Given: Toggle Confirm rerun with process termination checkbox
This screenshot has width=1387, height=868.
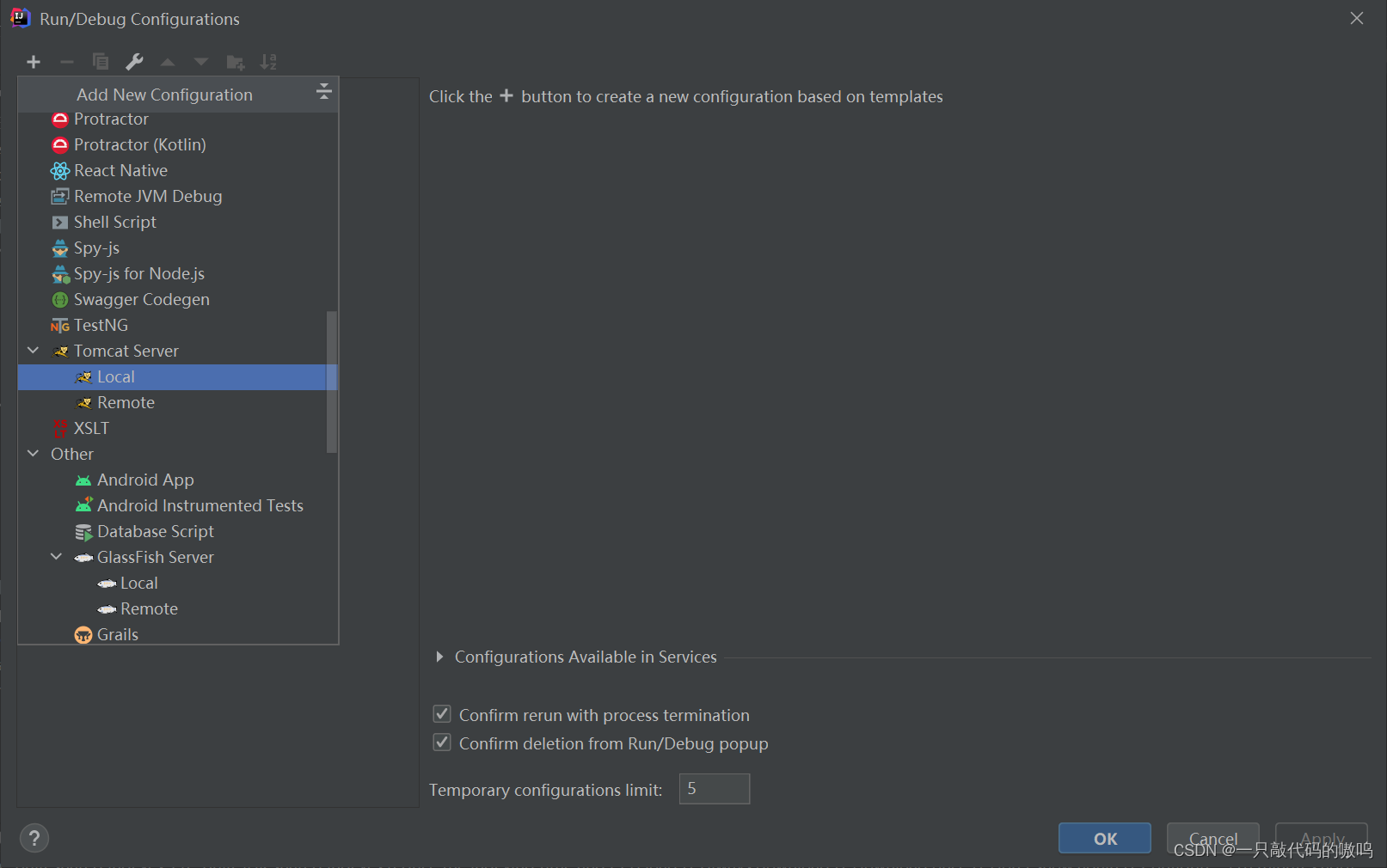Looking at the screenshot, I should [x=442, y=714].
